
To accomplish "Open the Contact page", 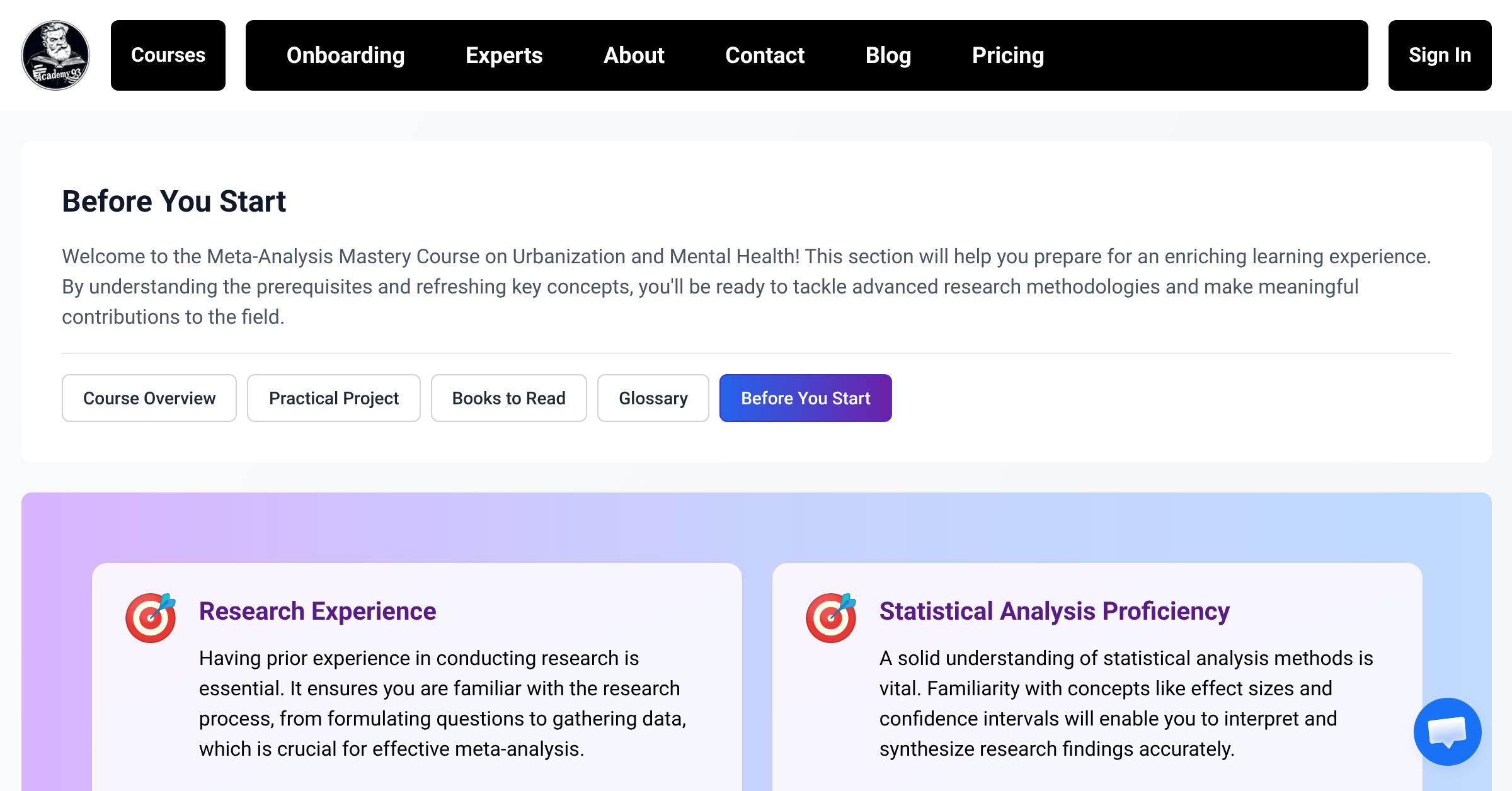I will (765, 55).
